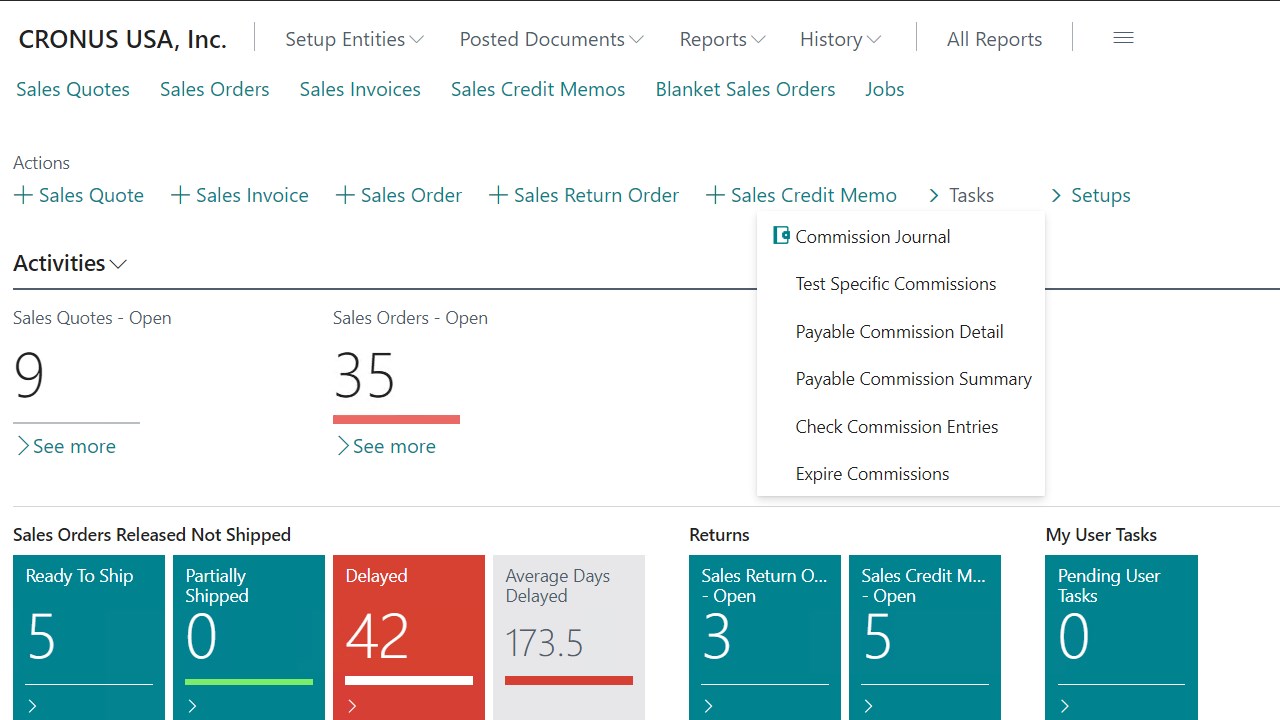Click the plus icon for Sales Return Order

(x=498, y=195)
